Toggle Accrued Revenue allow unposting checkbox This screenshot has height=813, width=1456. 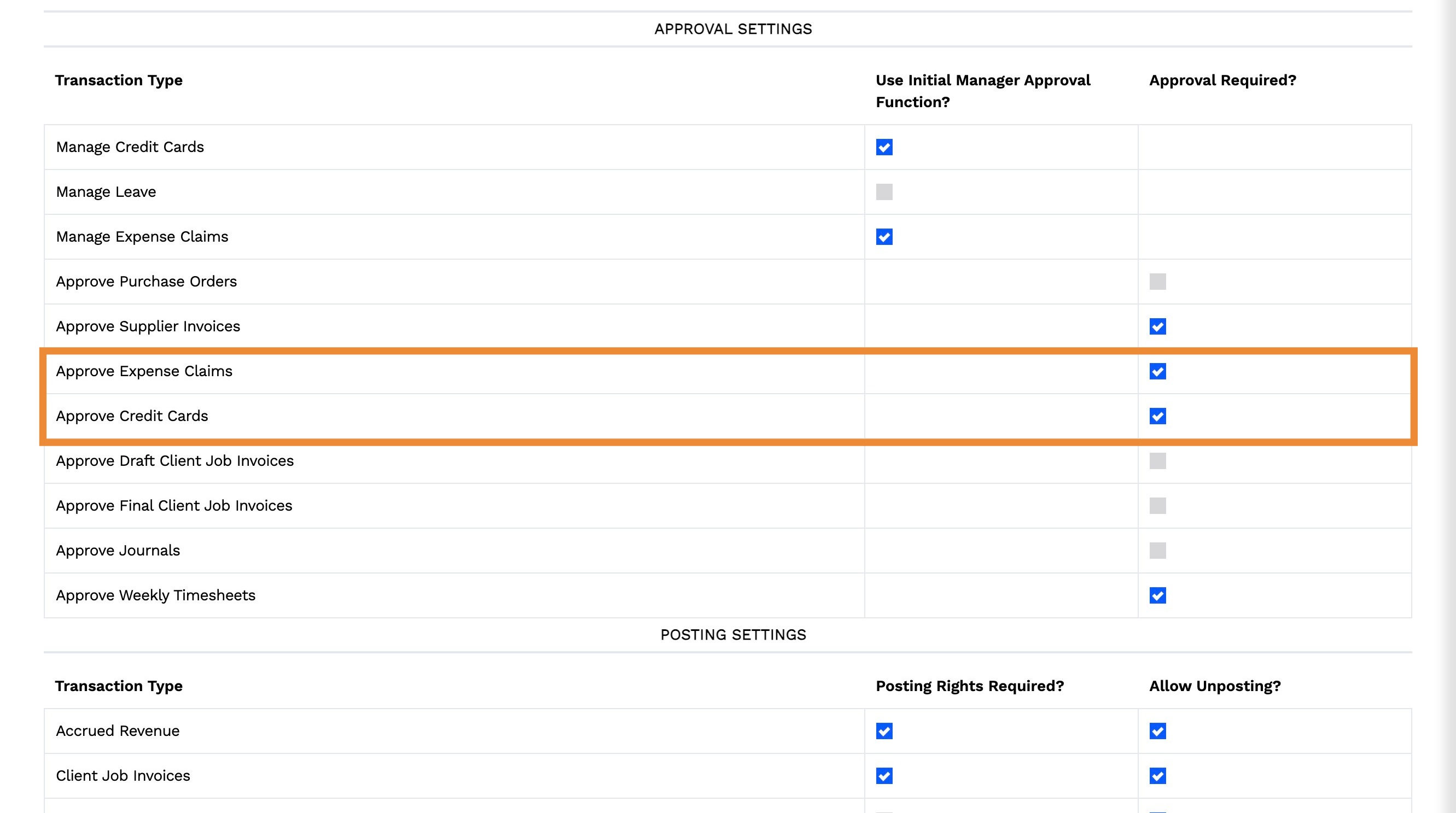click(1157, 731)
